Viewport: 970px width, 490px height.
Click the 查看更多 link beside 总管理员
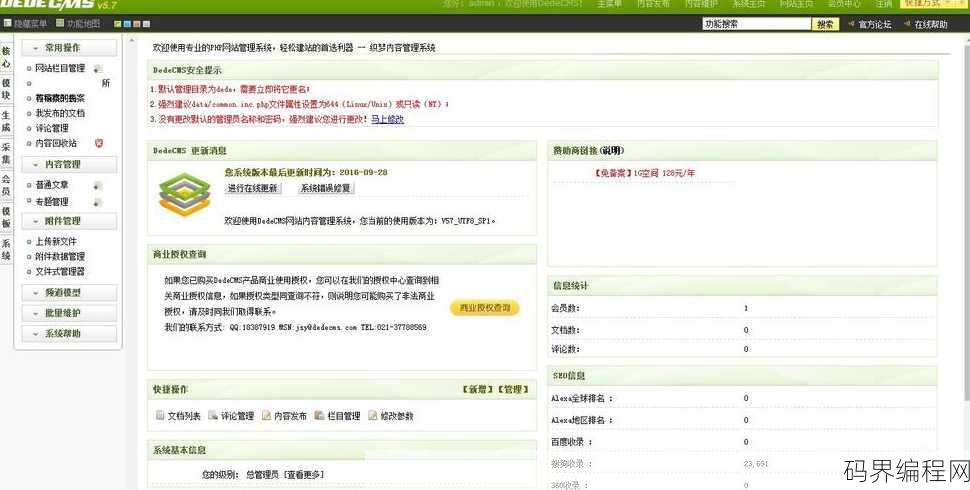(x=304, y=475)
